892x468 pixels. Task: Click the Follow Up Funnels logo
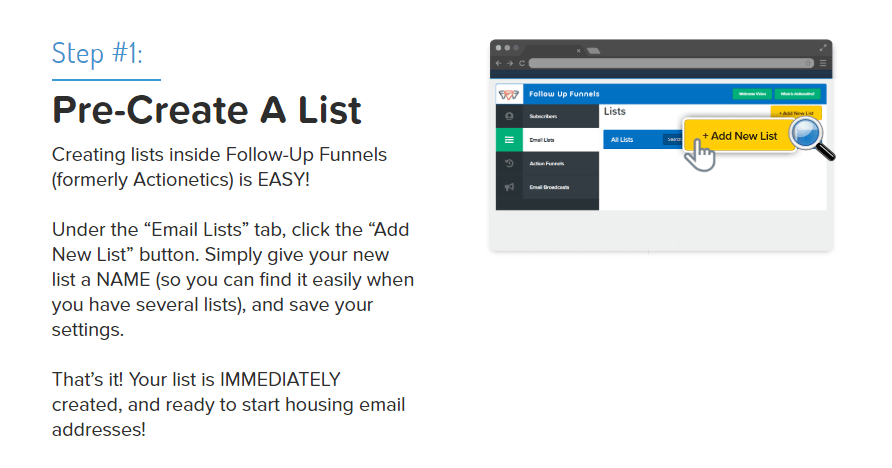point(509,94)
